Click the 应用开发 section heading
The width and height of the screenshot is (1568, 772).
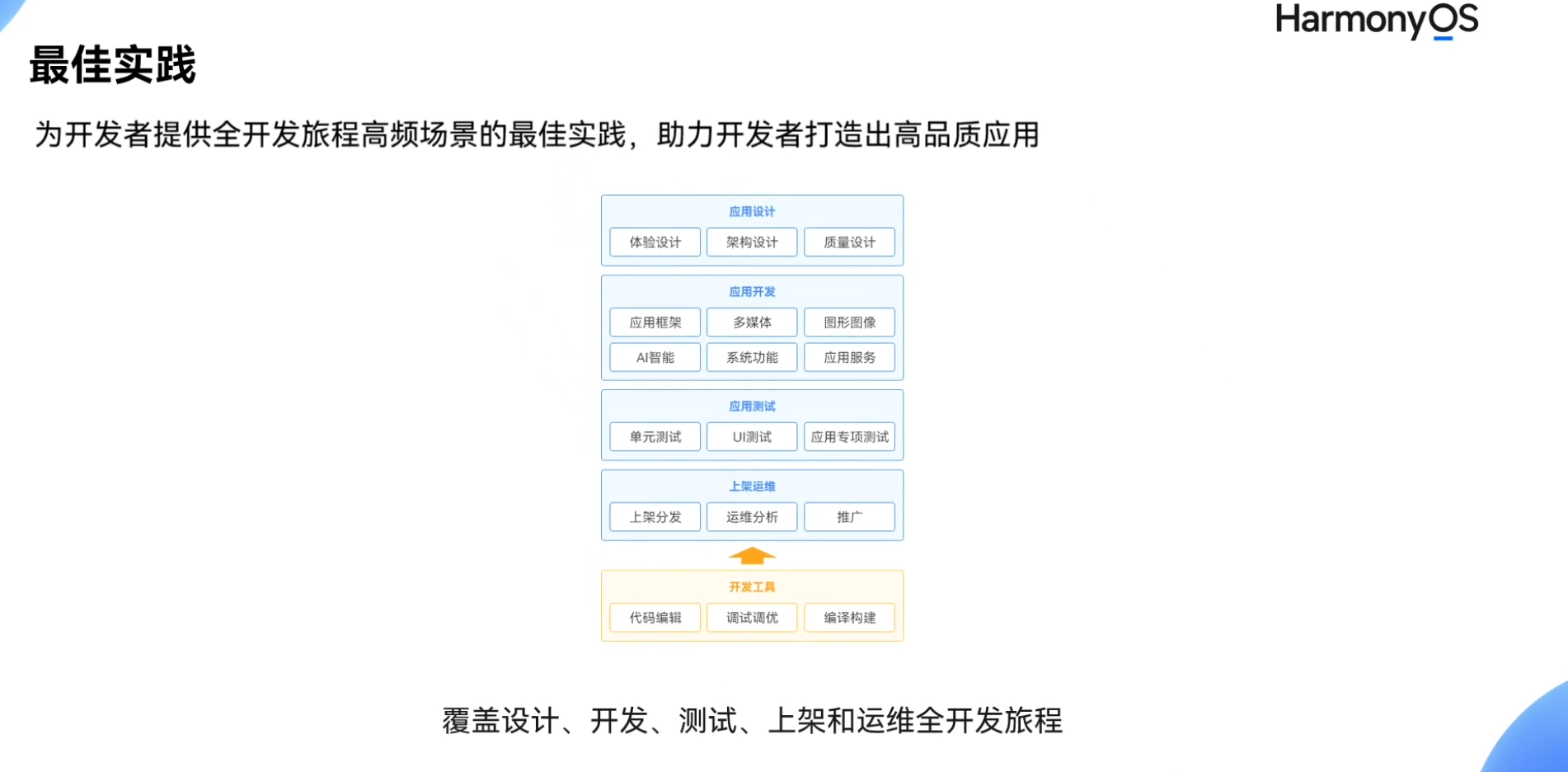(x=752, y=291)
